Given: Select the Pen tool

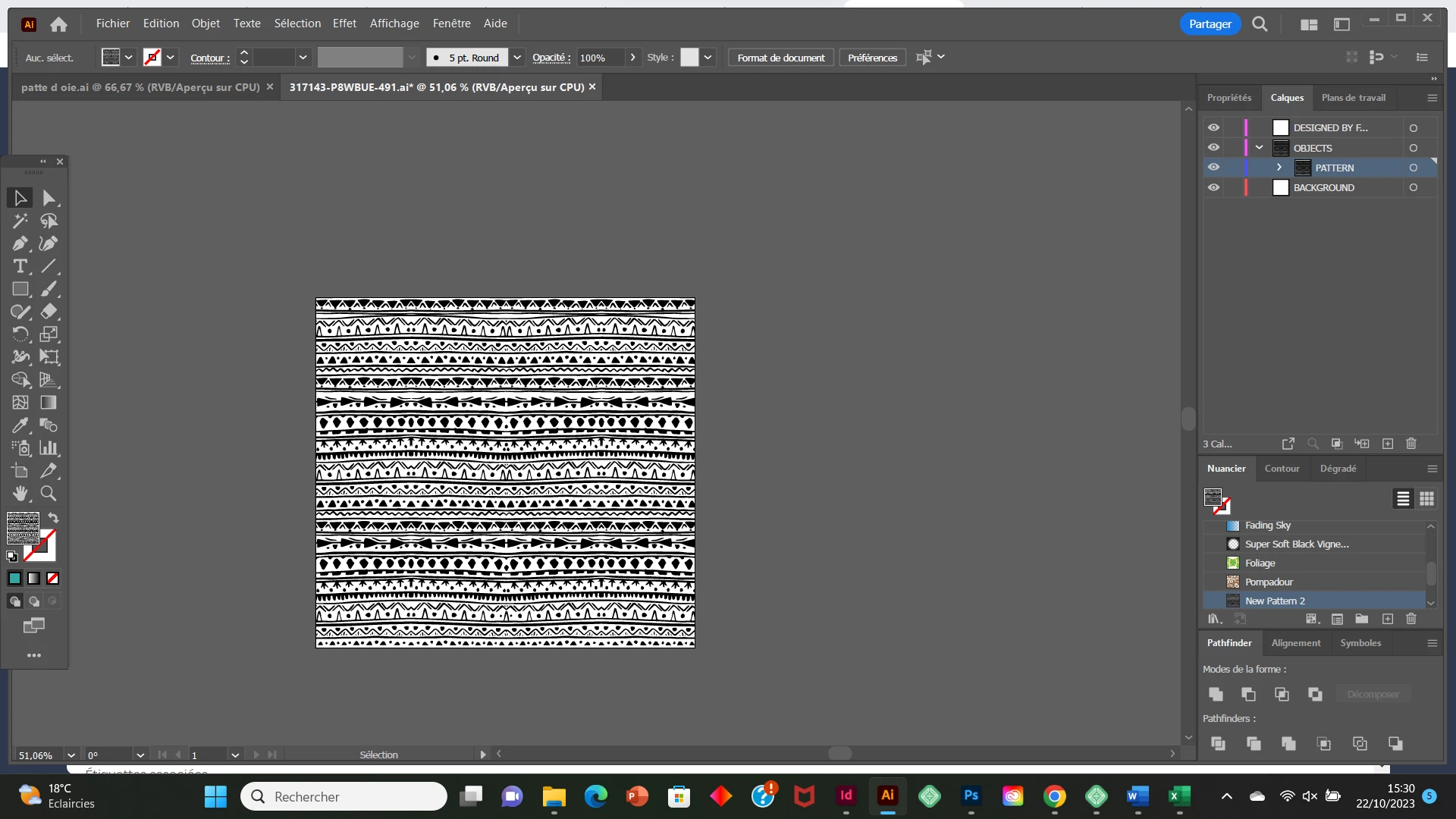Looking at the screenshot, I should pos(20,243).
